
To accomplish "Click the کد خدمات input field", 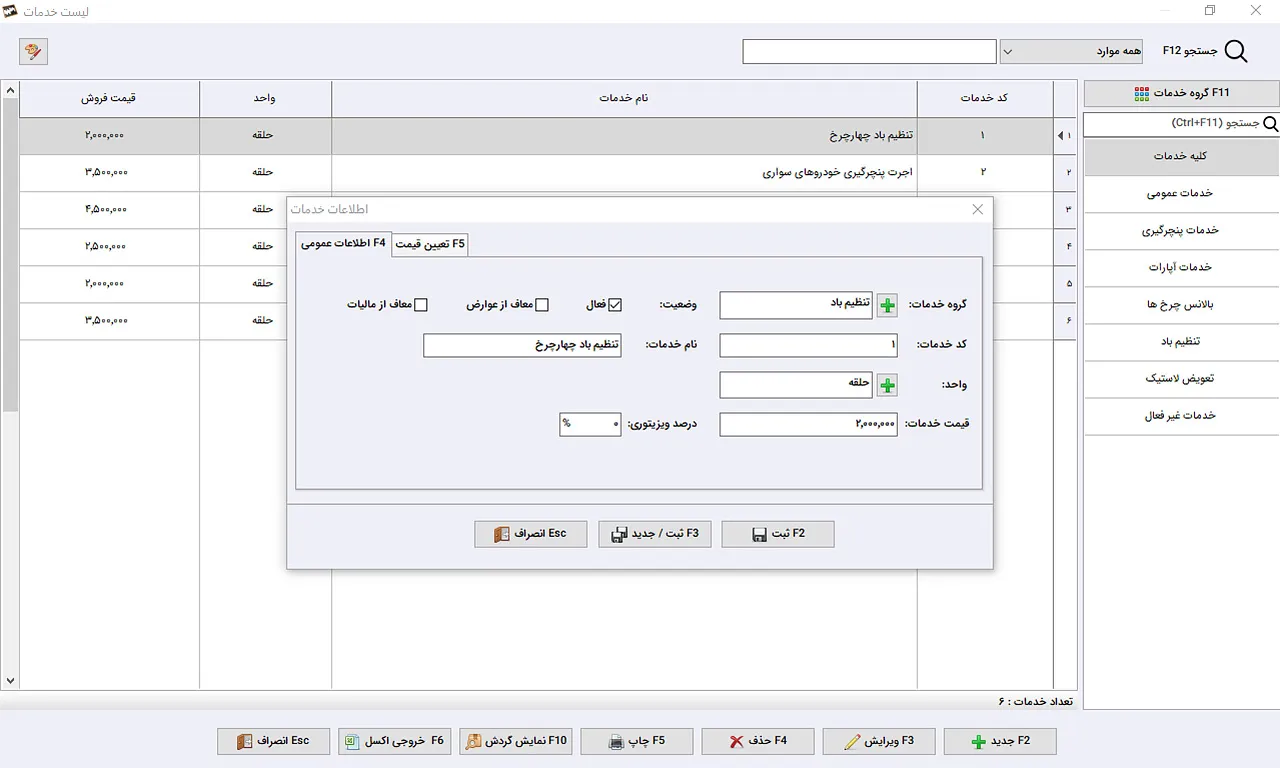I will (x=809, y=345).
